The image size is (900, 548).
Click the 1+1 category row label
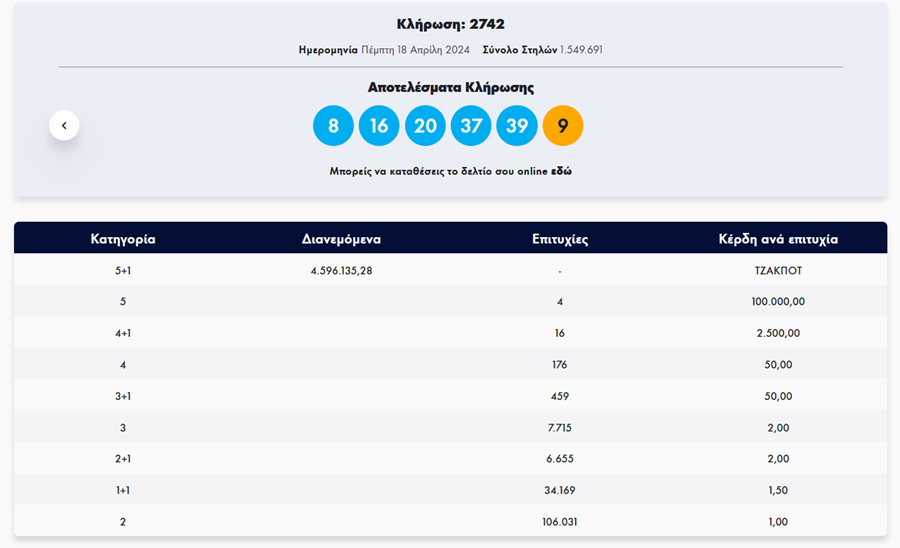123,490
